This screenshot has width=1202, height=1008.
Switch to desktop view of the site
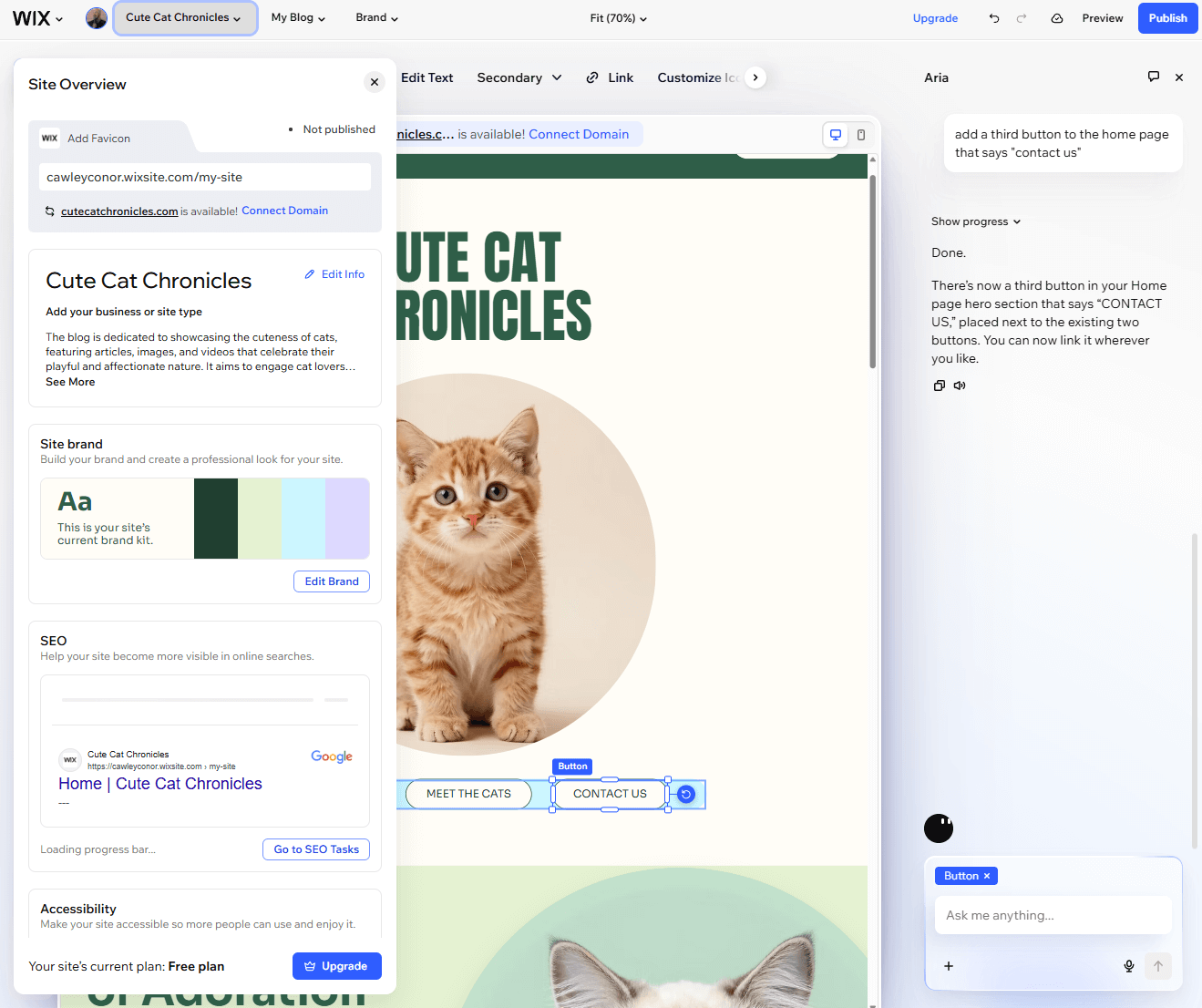pos(836,134)
